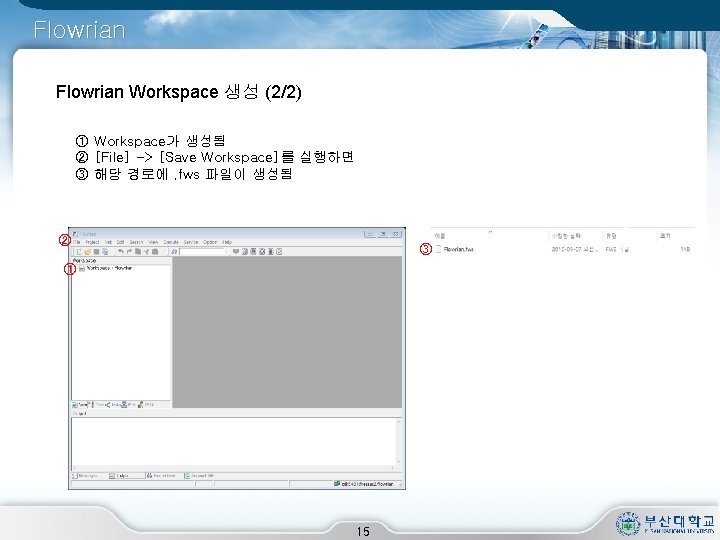Viewport: 720px width, 540px height.
Task: Click the Cut scissors icon
Action: click(x=147, y=252)
